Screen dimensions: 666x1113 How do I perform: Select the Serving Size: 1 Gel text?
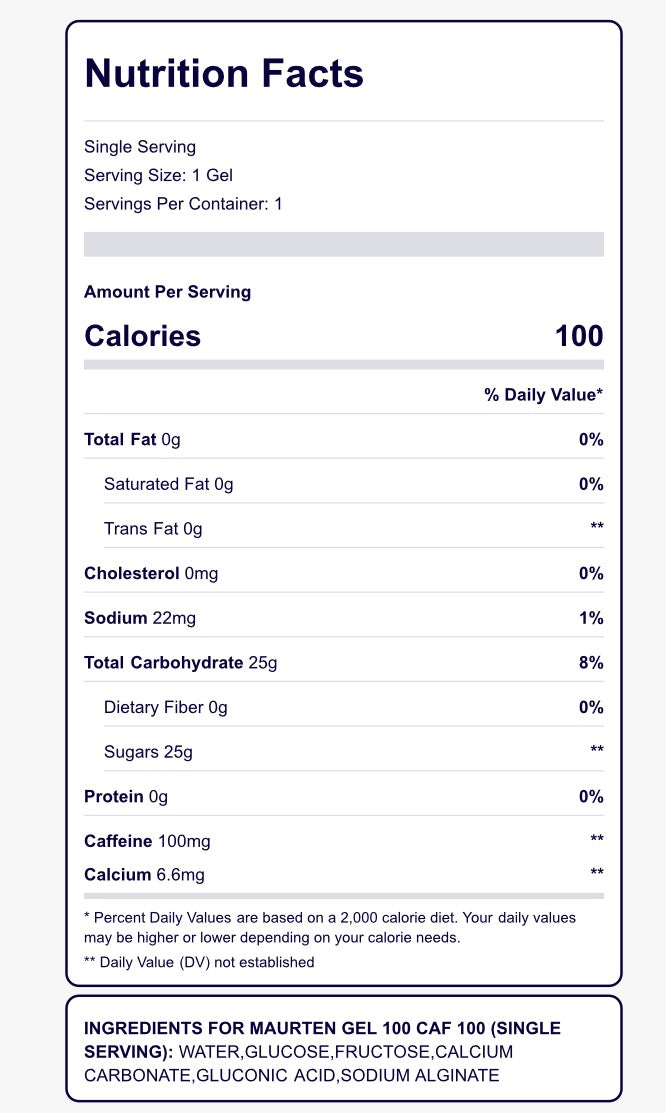coord(158,175)
